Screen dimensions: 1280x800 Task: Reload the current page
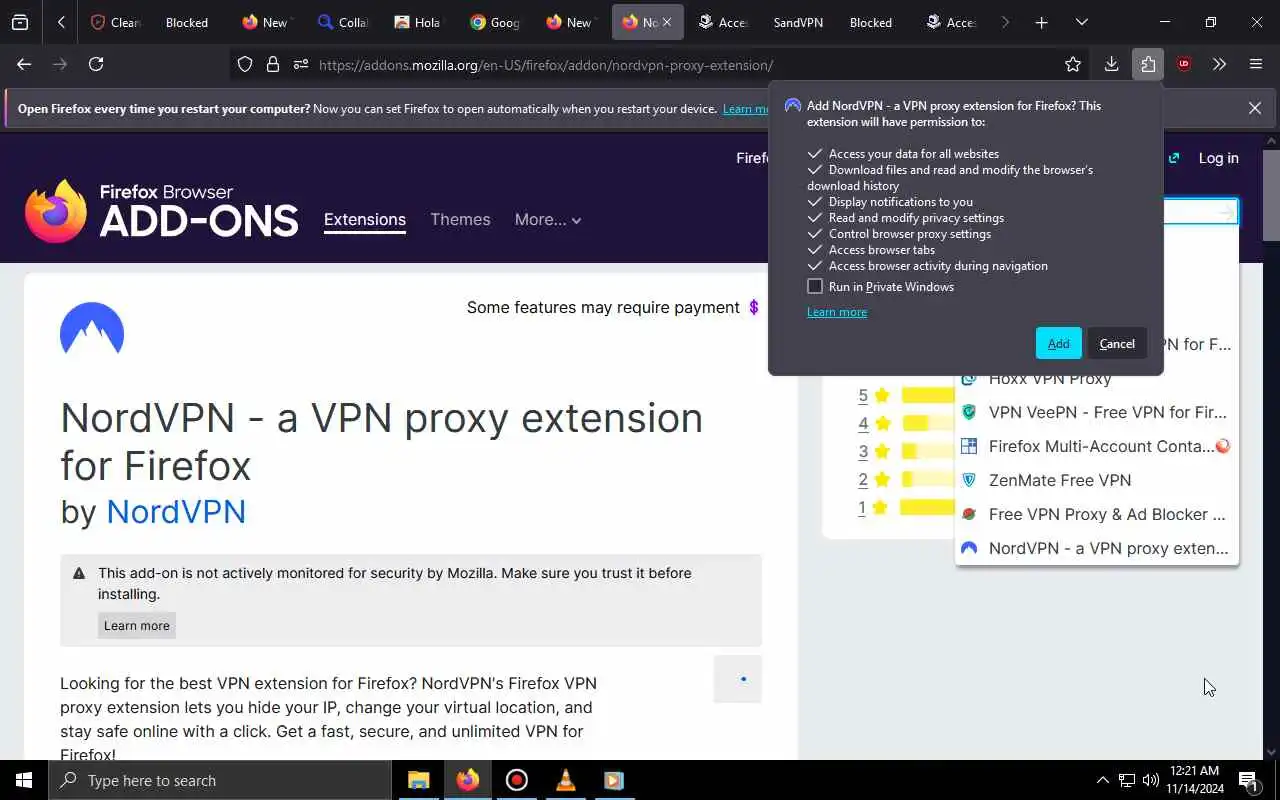[96, 64]
